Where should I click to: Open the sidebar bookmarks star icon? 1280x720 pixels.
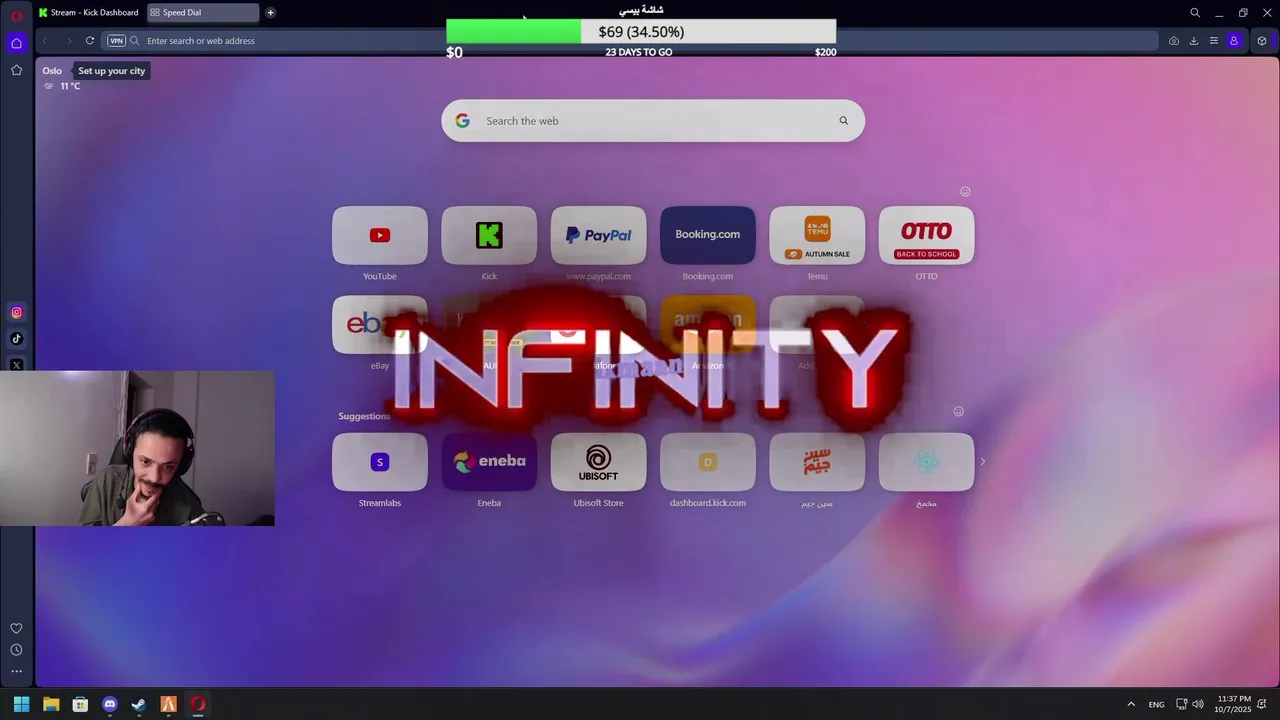(16, 70)
